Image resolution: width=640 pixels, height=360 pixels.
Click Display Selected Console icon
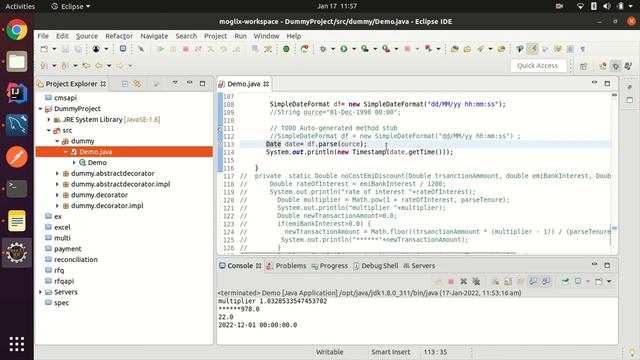(578, 281)
